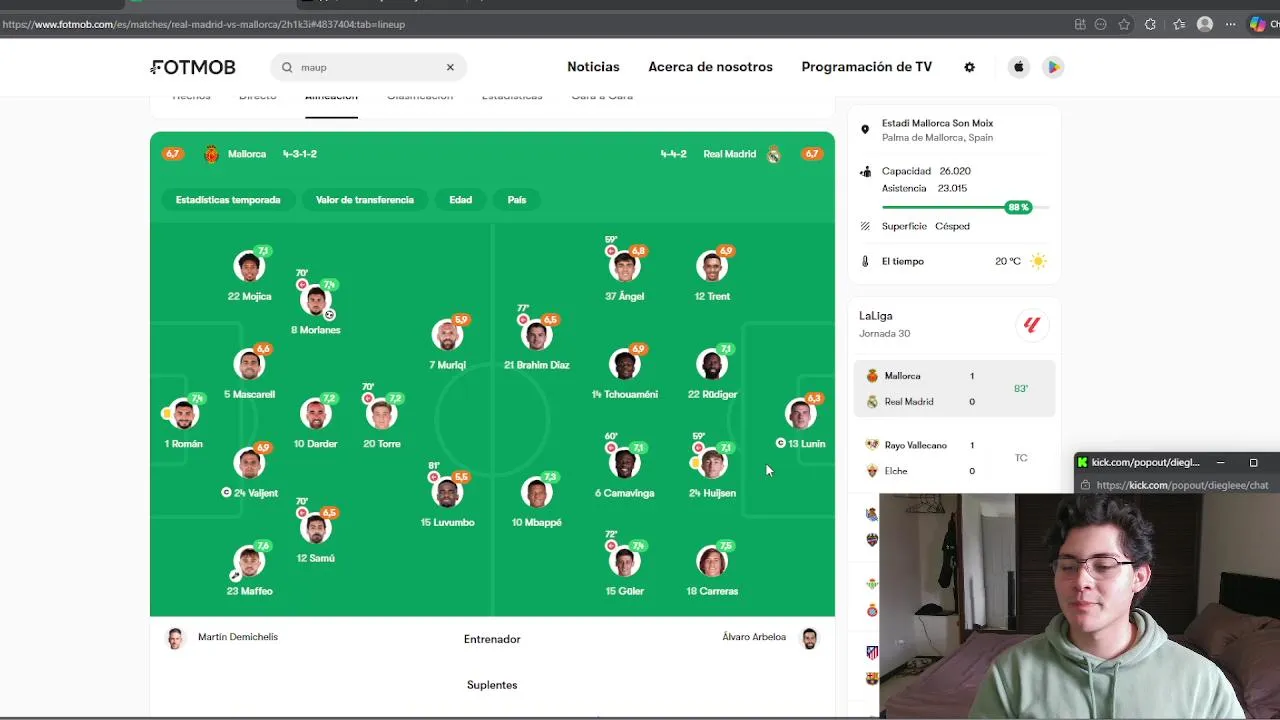1280x720 pixels.
Task: Open player 15 Luvumbo
Action: point(447,500)
